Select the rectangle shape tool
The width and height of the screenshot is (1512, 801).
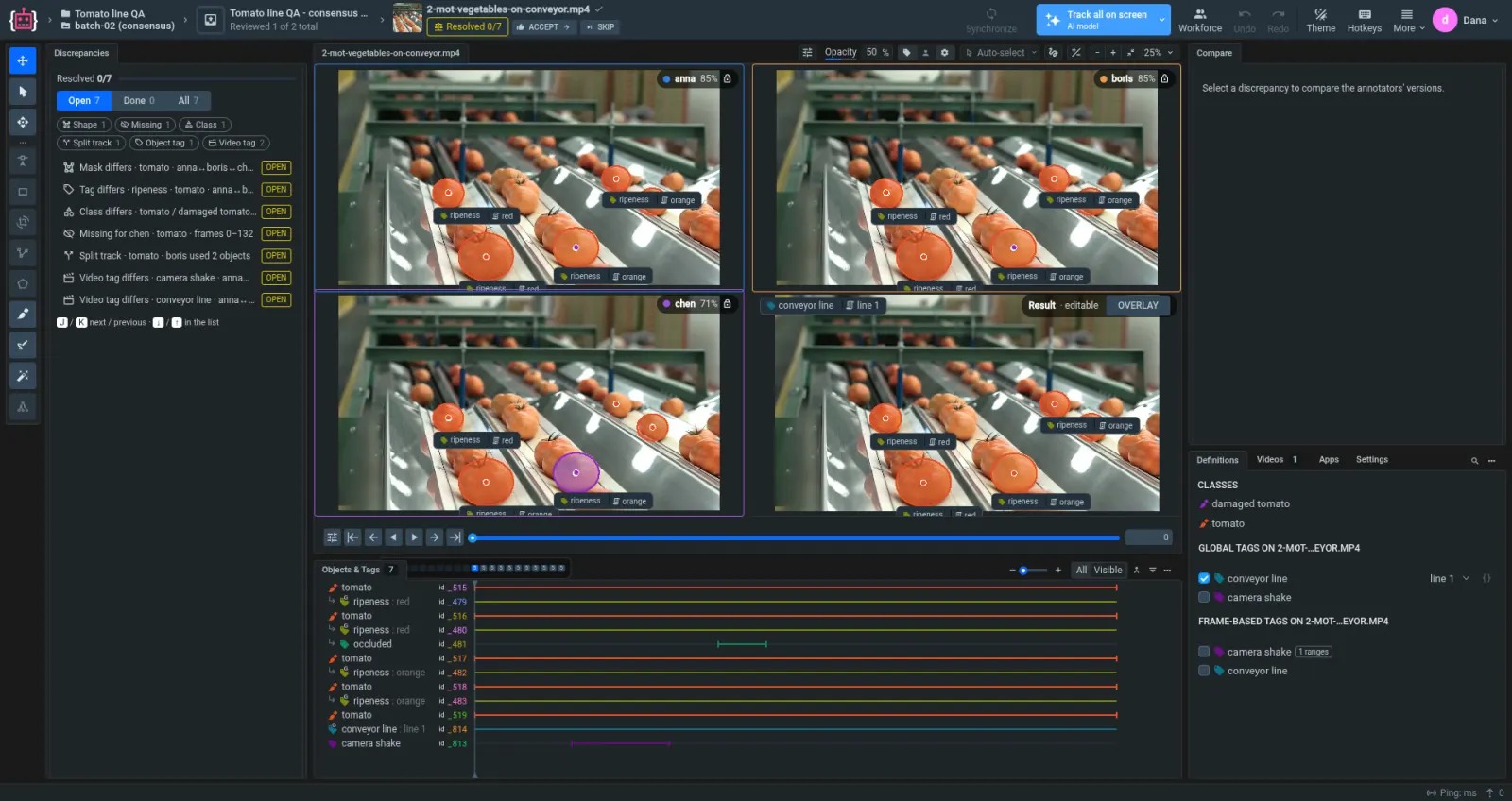(23, 192)
